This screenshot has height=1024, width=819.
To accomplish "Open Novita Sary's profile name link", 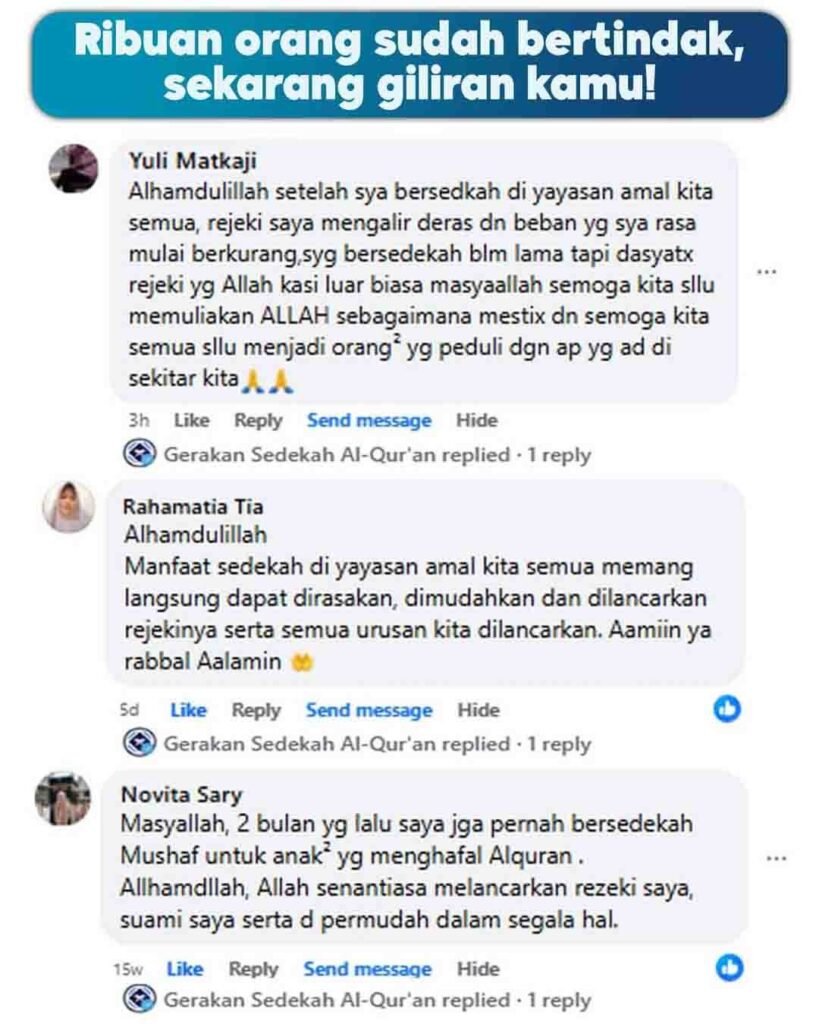I will [x=182, y=794].
